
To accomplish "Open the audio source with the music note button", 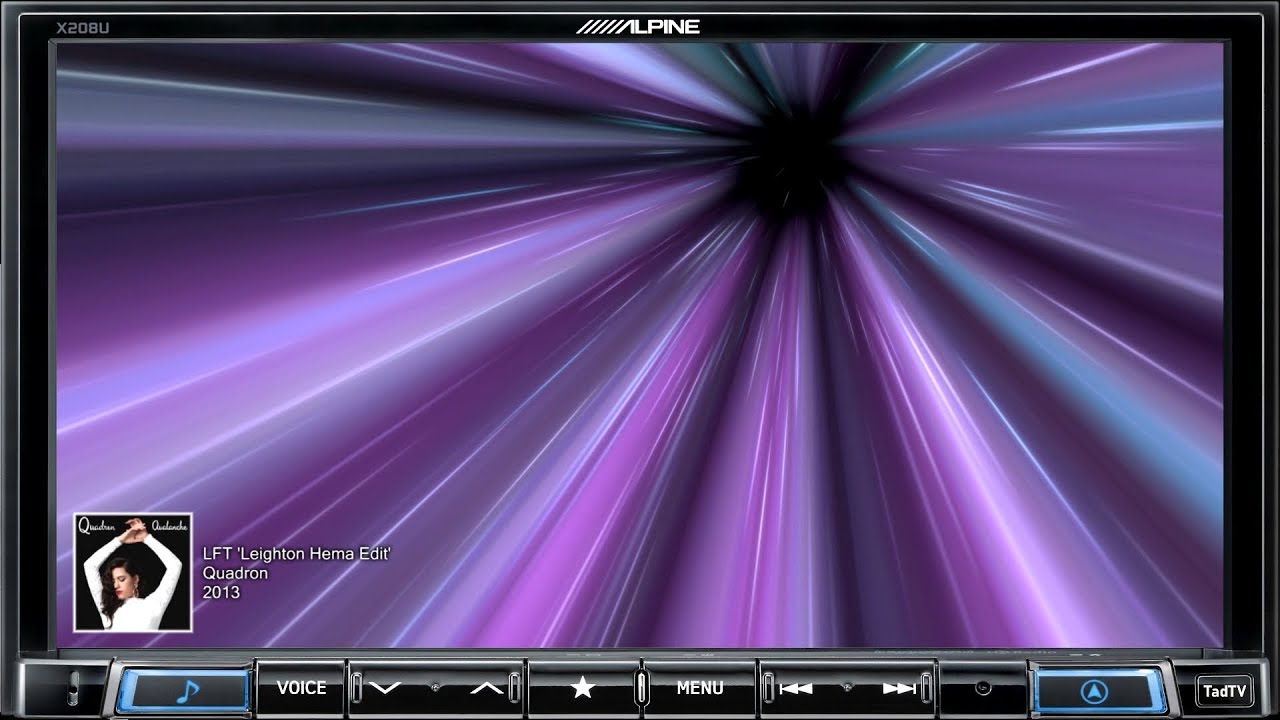I will (x=184, y=690).
